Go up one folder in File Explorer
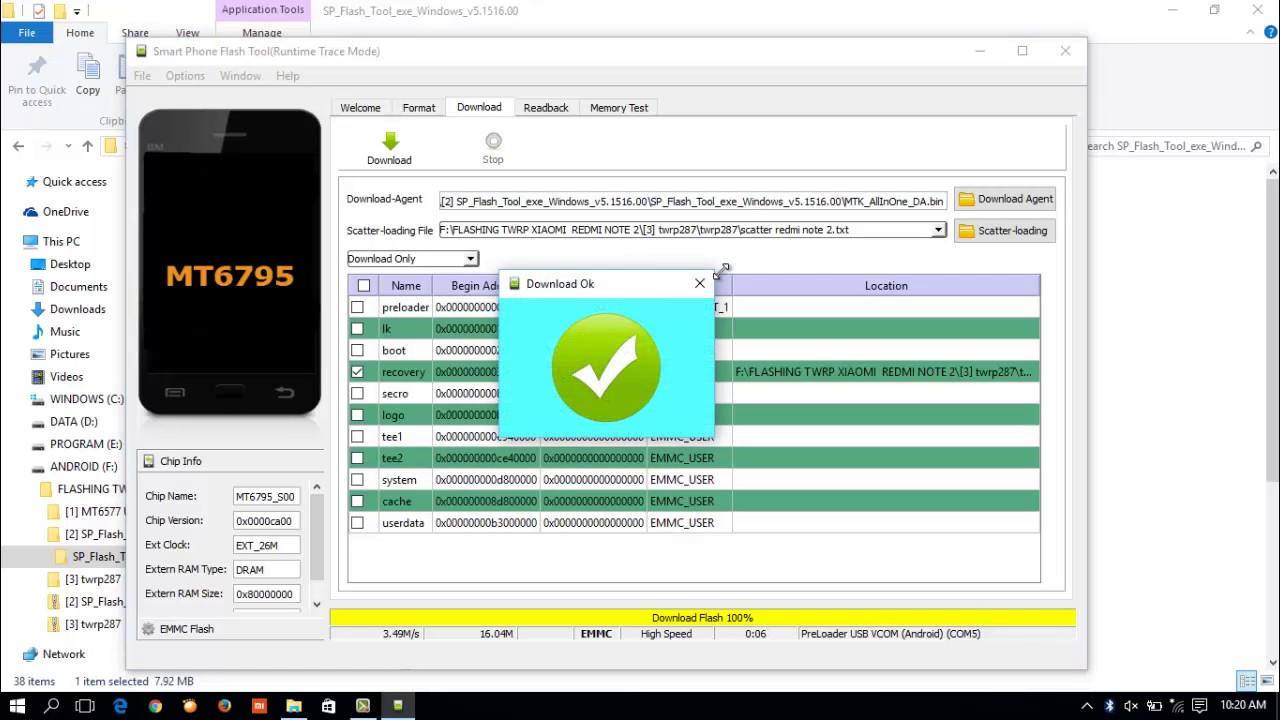Image resolution: width=1280 pixels, height=720 pixels. coord(88,146)
